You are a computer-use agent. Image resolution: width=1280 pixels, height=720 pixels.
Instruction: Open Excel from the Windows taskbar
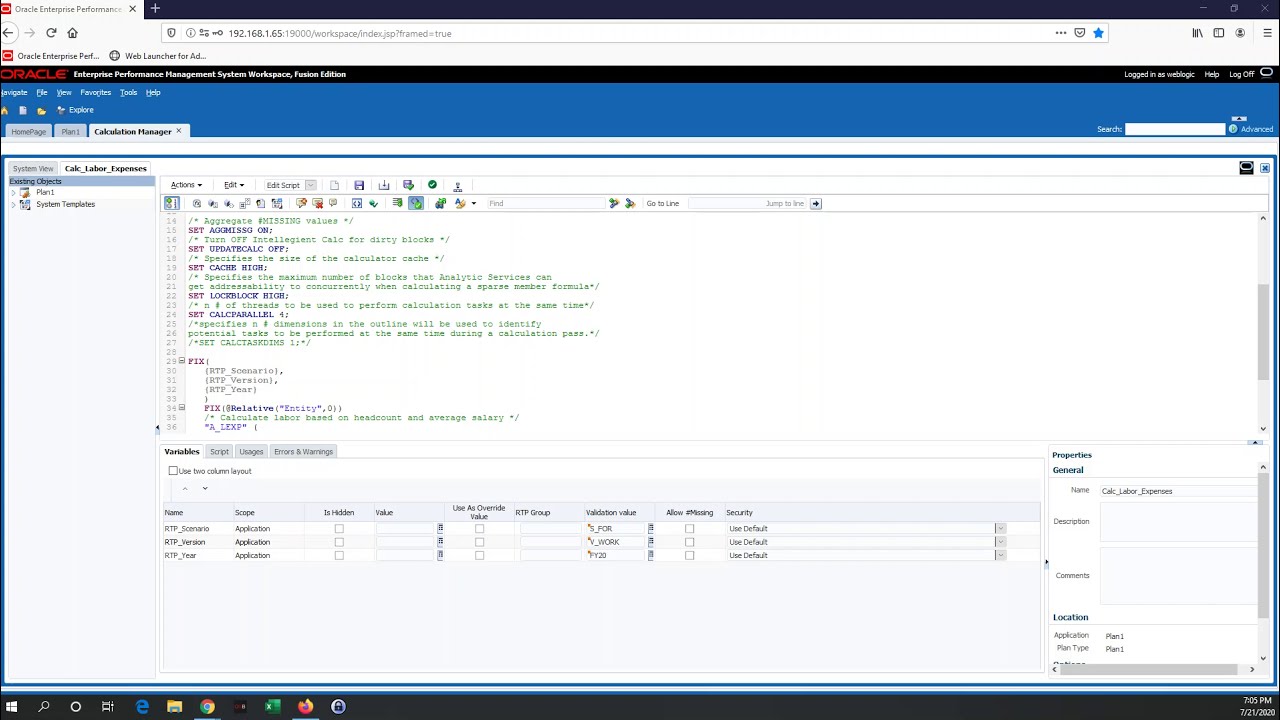pos(271,706)
